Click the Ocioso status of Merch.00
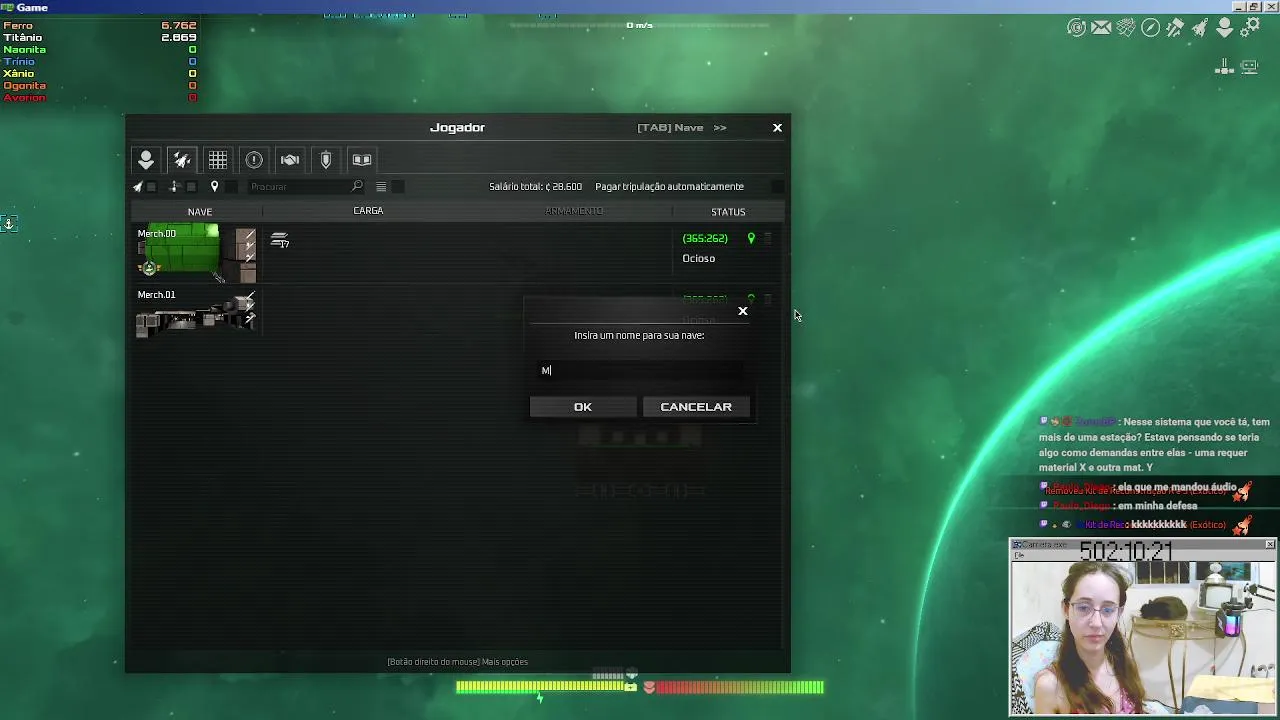The height and width of the screenshot is (720, 1280). coord(698,259)
